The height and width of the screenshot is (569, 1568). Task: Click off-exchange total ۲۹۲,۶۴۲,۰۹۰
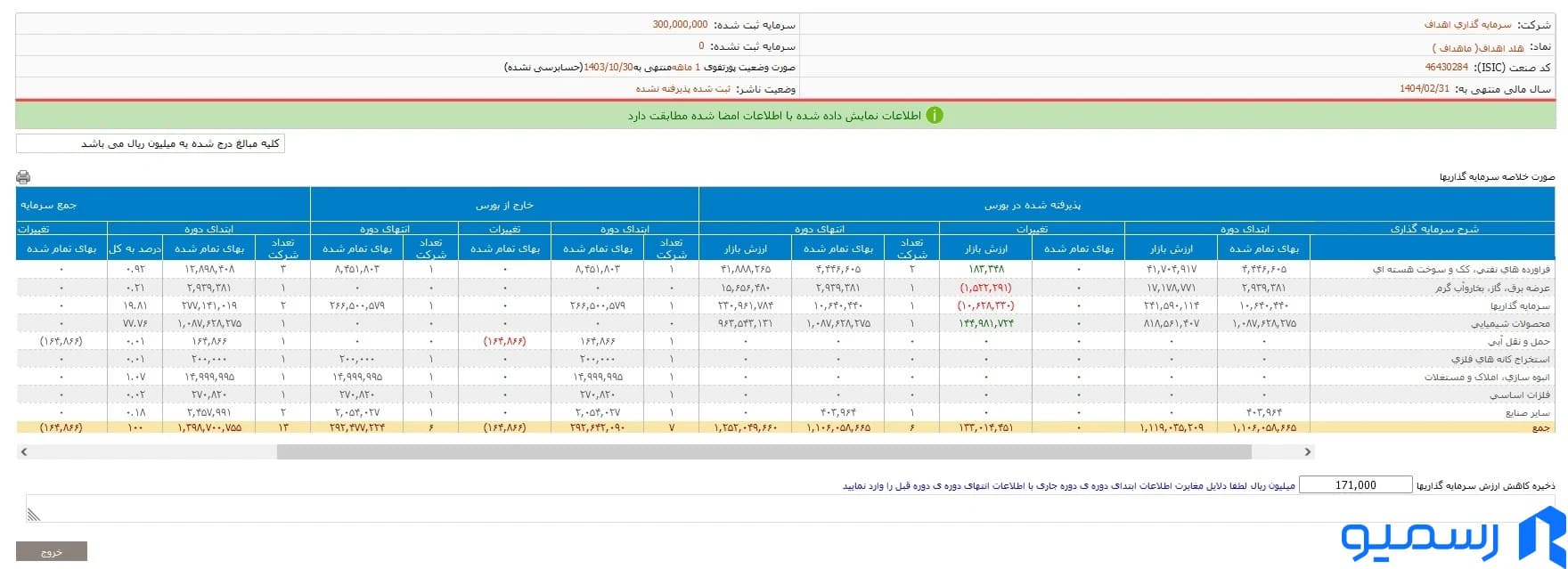click(x=598, y=428)
